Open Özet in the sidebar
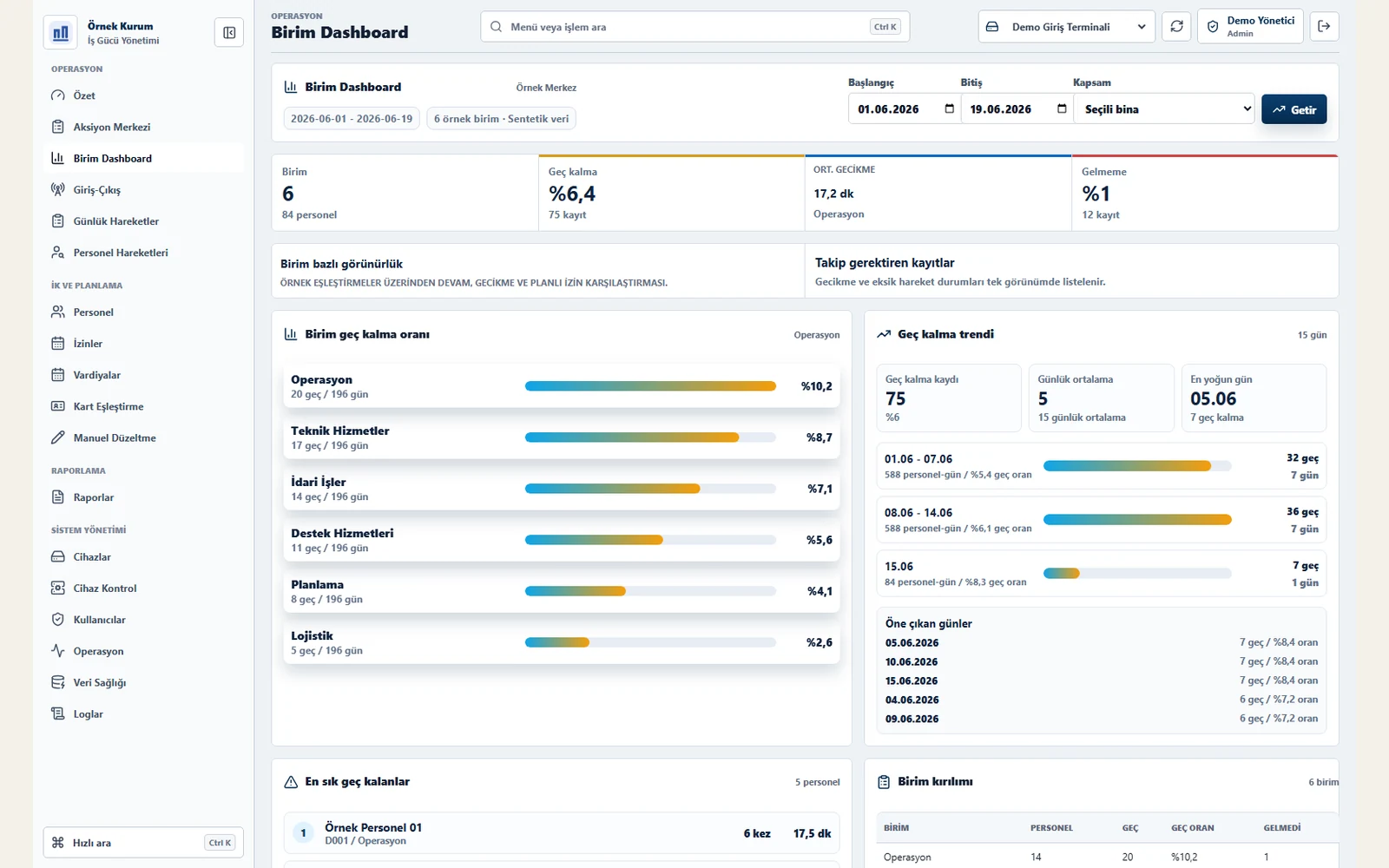This screenshot has height=868, width=1389. pos(143,95)
